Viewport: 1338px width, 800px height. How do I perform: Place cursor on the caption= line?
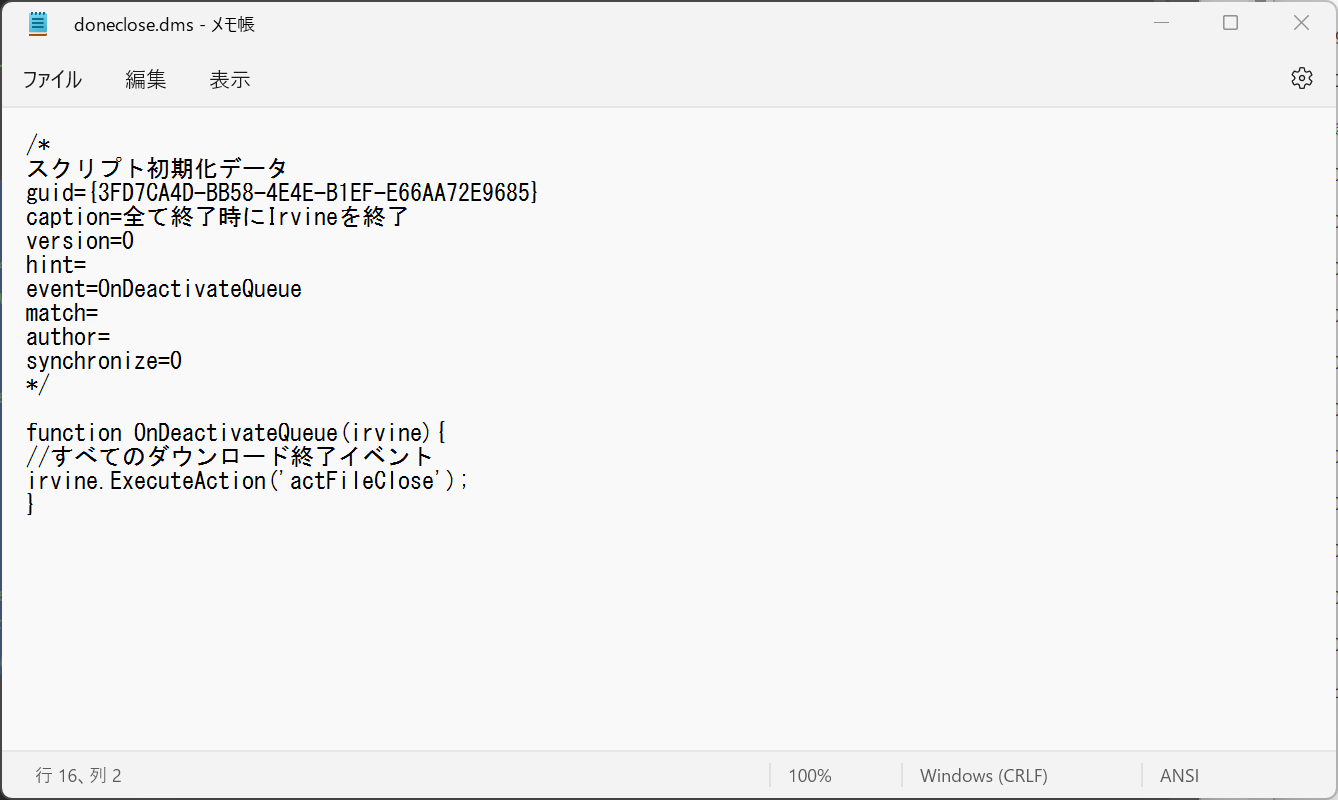point(217,217)
